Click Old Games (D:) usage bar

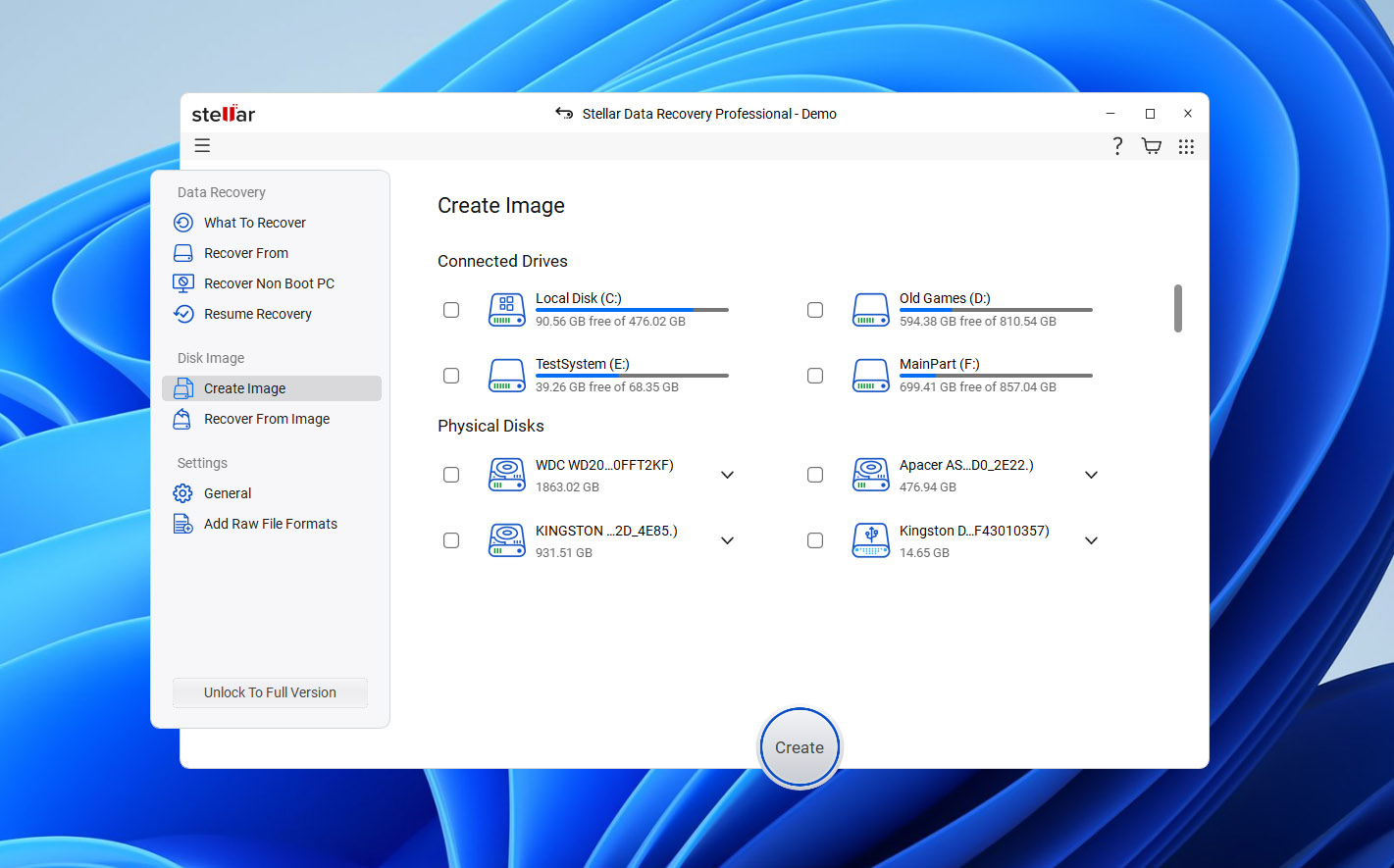click(x=996, y=310)
